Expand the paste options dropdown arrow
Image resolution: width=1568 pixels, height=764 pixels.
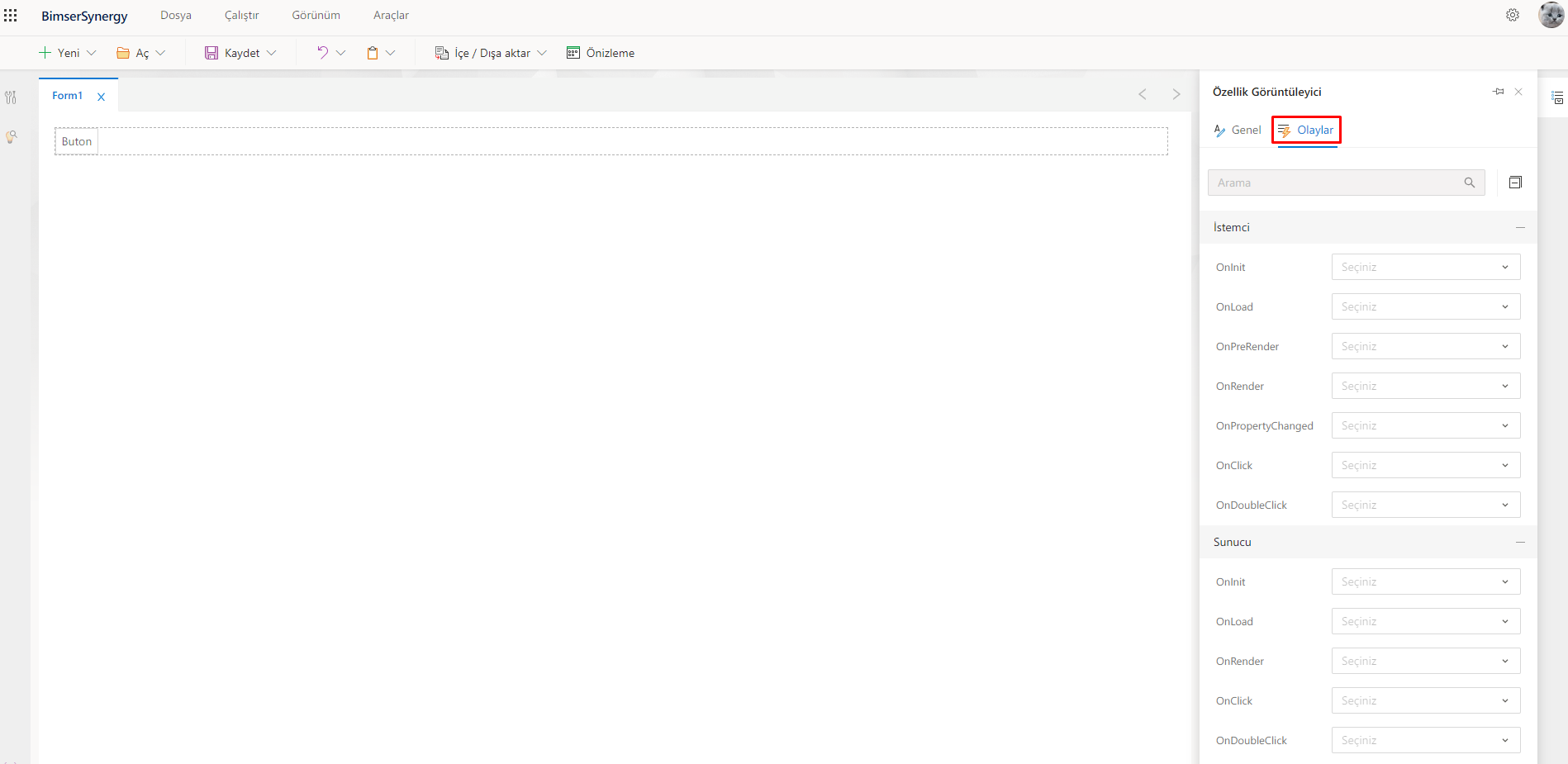391,53
